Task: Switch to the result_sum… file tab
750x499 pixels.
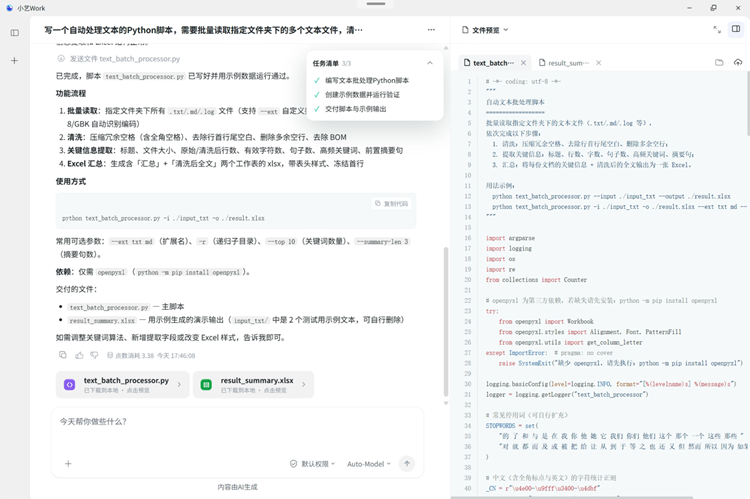Action: tap(564, 63)
